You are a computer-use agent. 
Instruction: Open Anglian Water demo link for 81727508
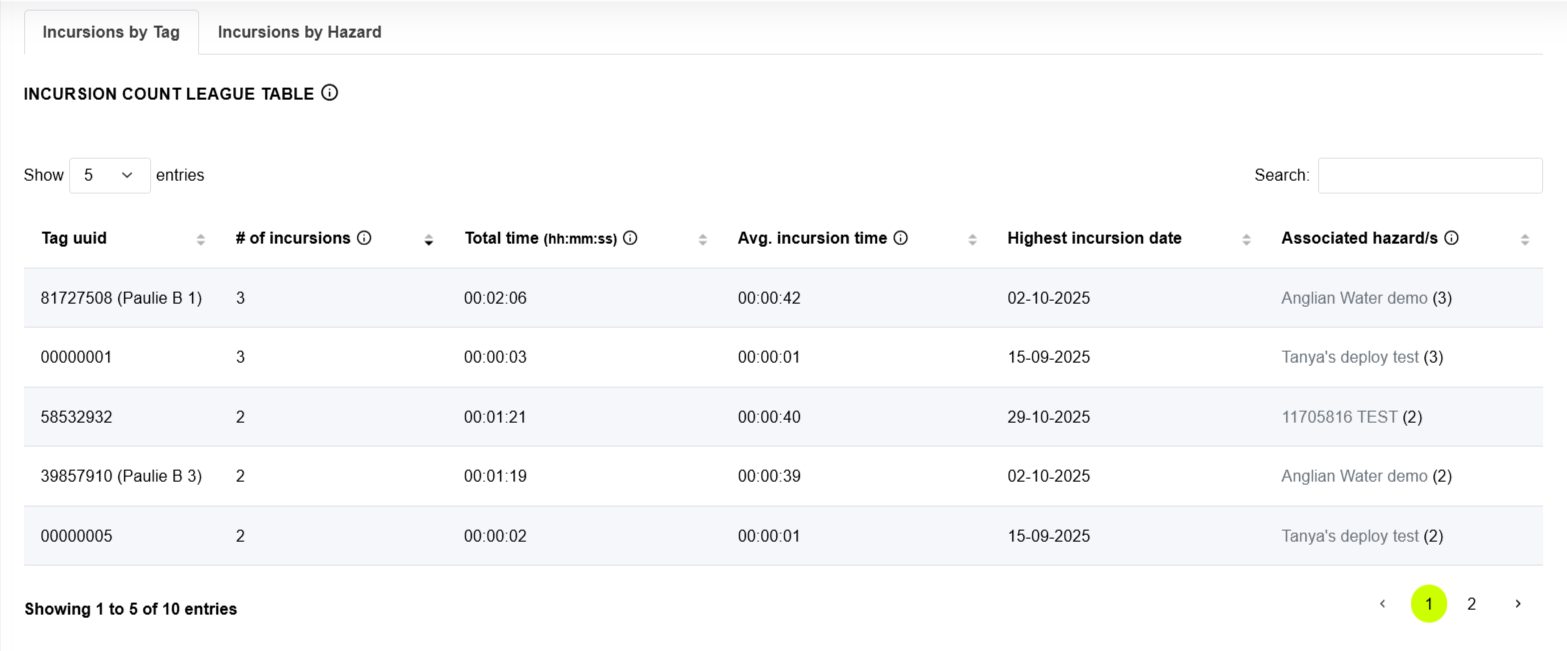(x=1354, y=298)
